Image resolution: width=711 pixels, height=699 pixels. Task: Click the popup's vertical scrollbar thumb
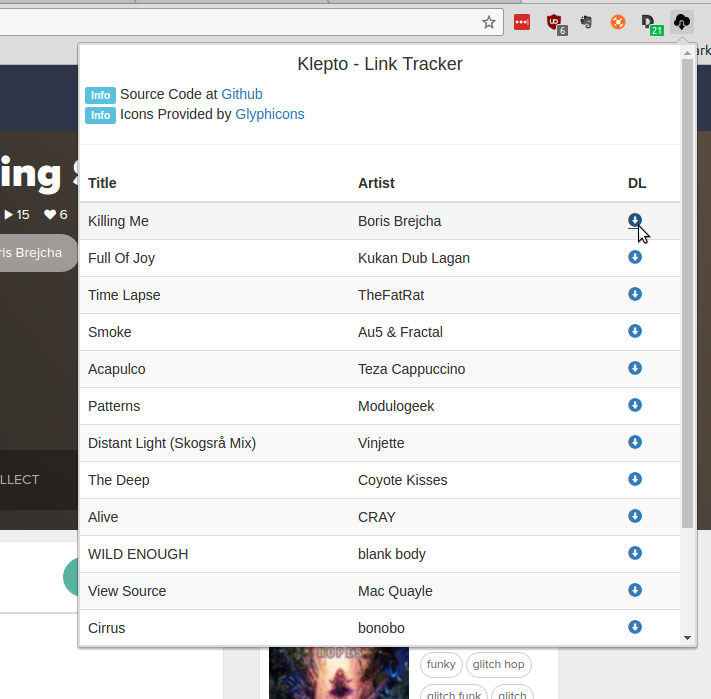pos(687,293)
